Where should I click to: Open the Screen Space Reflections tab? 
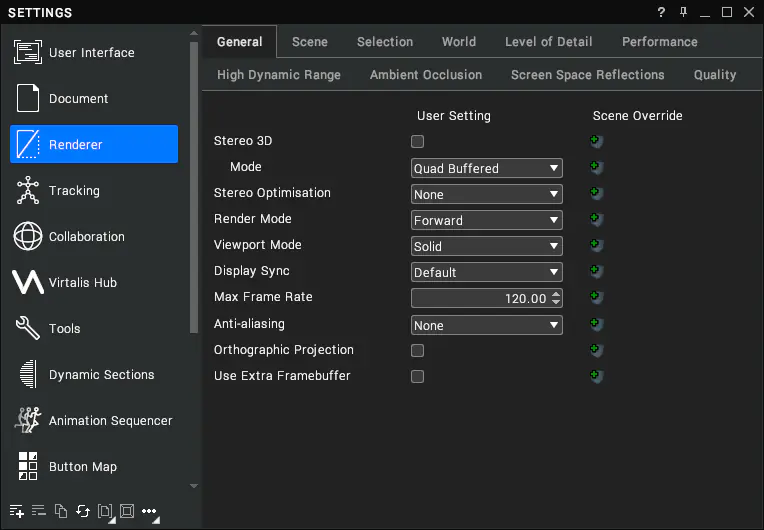(x=588, y=75)
